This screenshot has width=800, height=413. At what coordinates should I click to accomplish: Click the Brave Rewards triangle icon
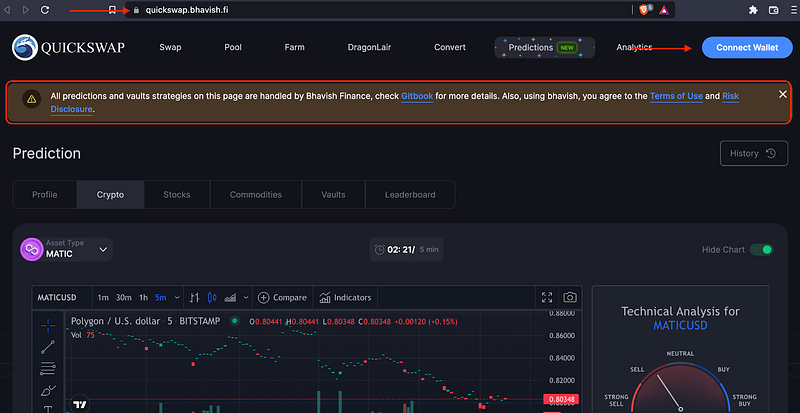pyautogui.click(x=664, y=10)
